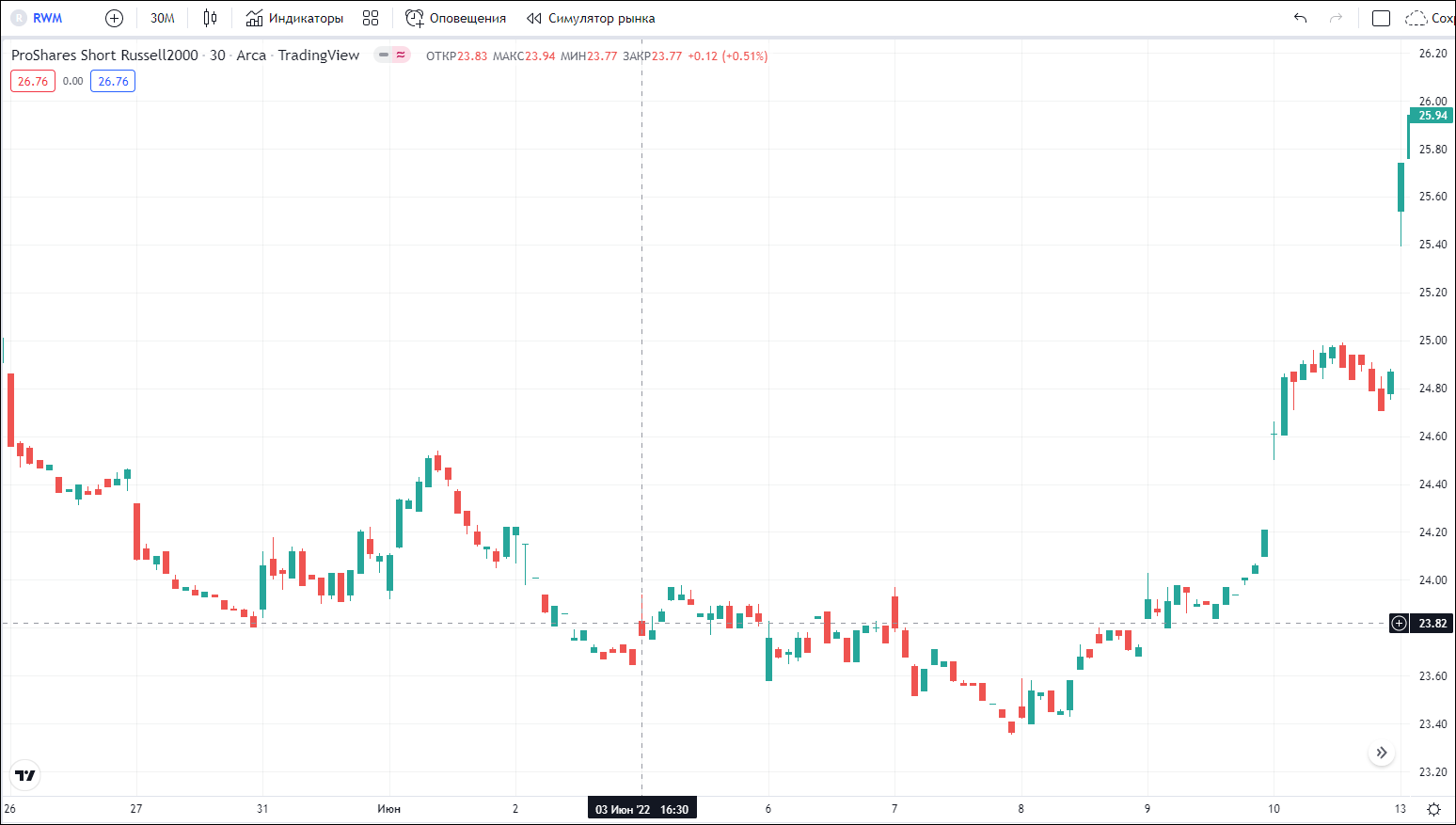1456x825 pixels.
Task: Redo the last chart action
Action: tap(1336, 18)
